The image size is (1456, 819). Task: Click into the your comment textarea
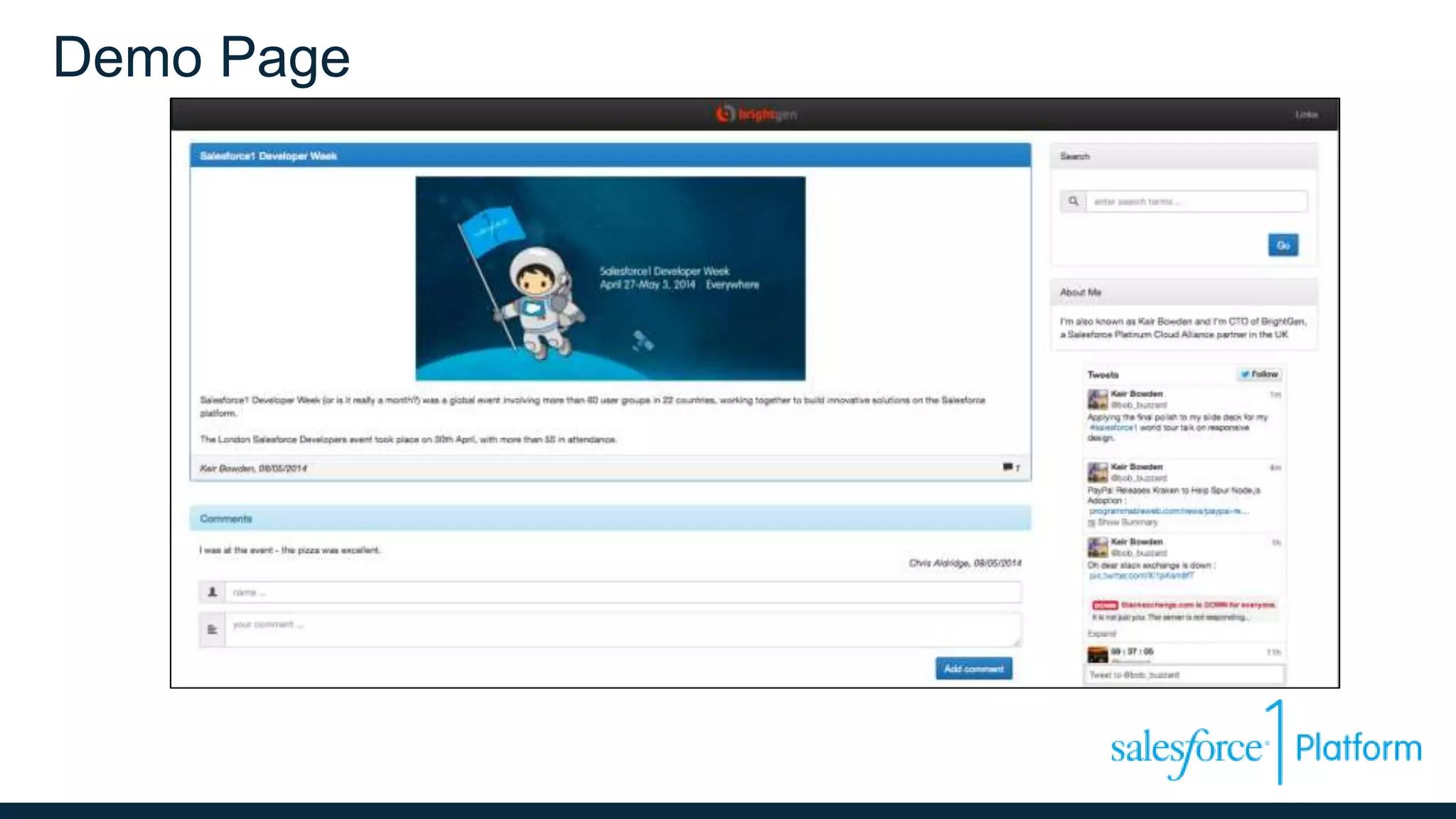(x=623, y=629)
